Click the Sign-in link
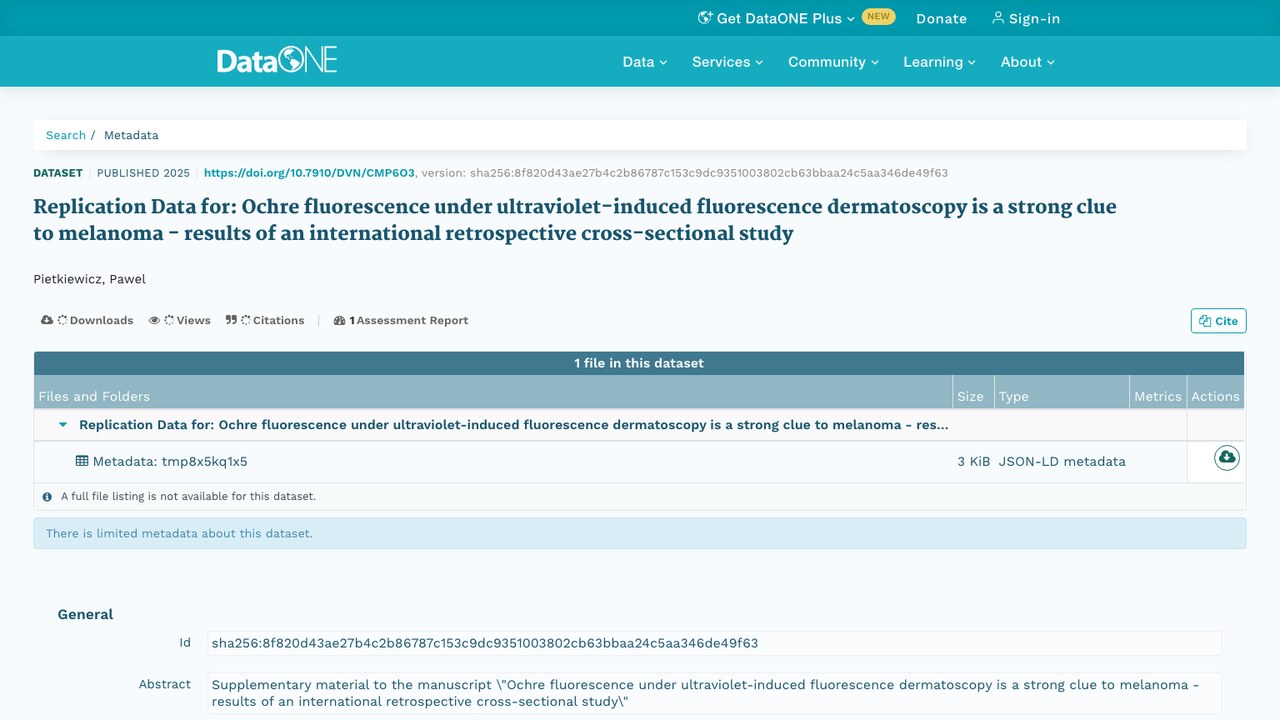 point(1026,18)
